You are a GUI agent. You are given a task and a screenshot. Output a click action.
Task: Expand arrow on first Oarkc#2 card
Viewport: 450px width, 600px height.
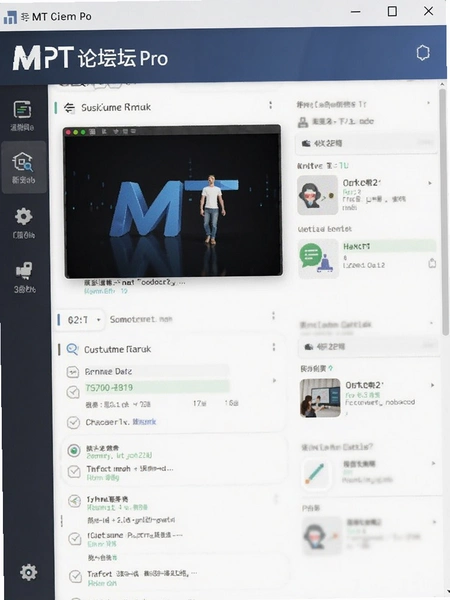tap(430, 183)
